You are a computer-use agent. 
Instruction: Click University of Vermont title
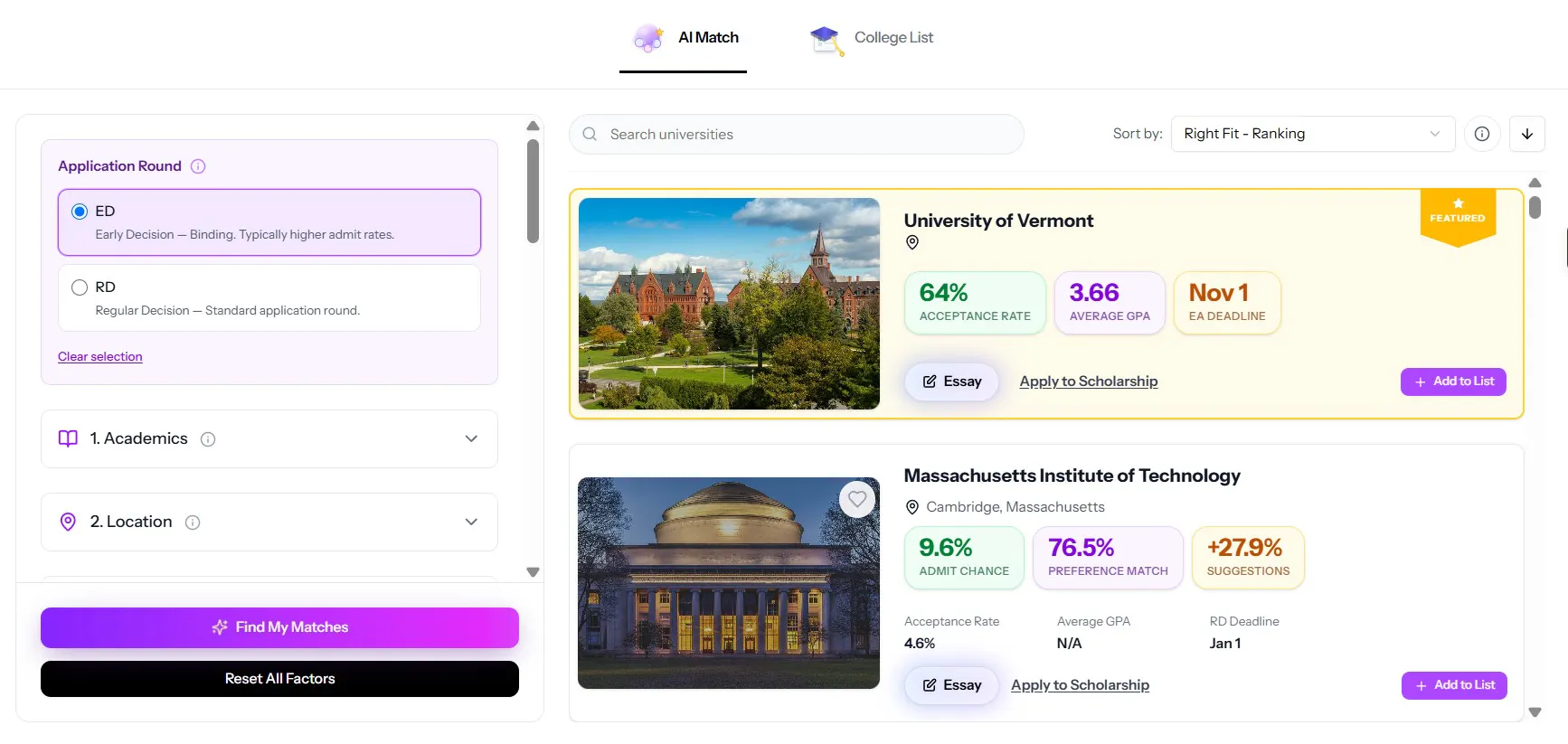point(998,221)
